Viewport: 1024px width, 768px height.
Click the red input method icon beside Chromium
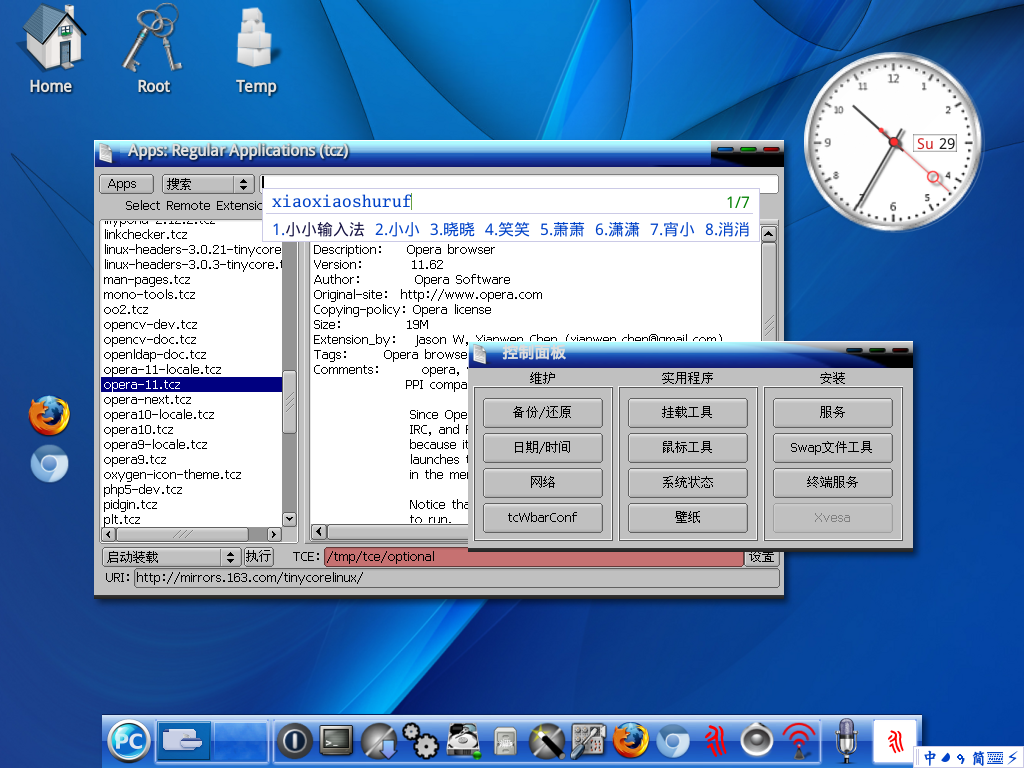point(715,741)
